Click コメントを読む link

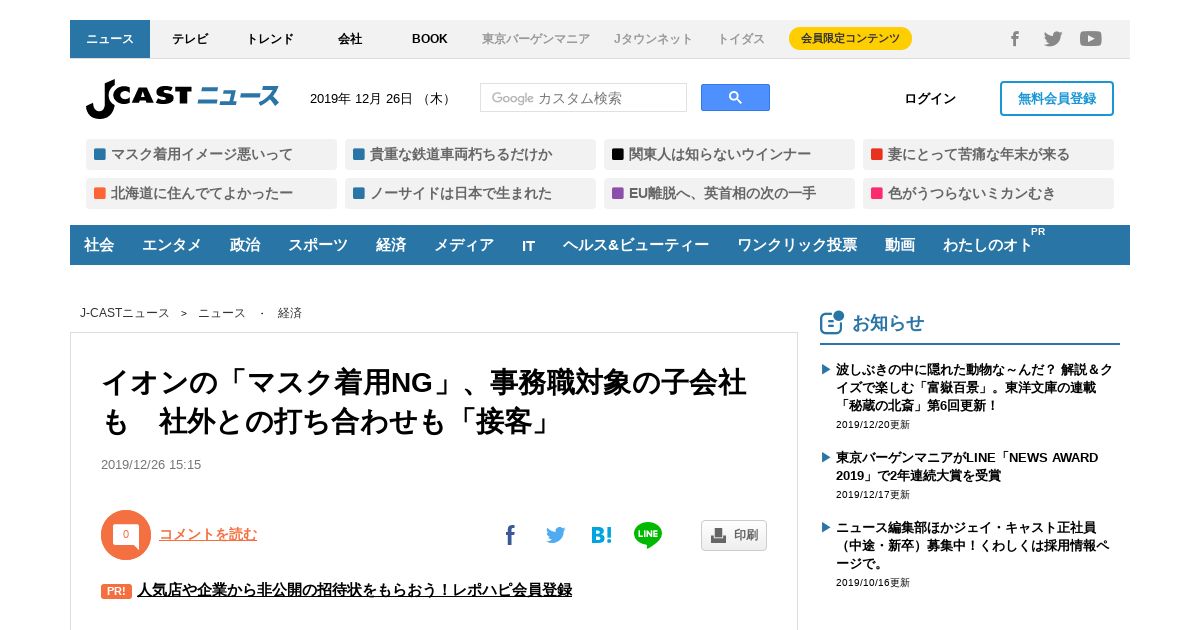pyautogui.click(x=208, y=534)
